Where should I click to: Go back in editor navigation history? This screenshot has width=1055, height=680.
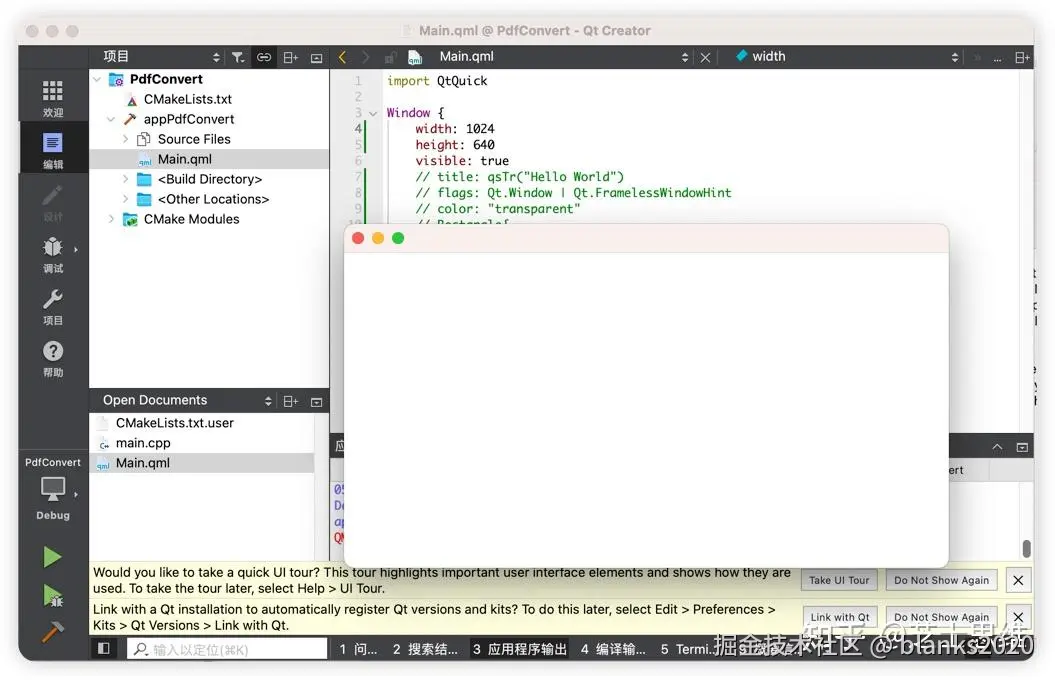coord(342,57)
